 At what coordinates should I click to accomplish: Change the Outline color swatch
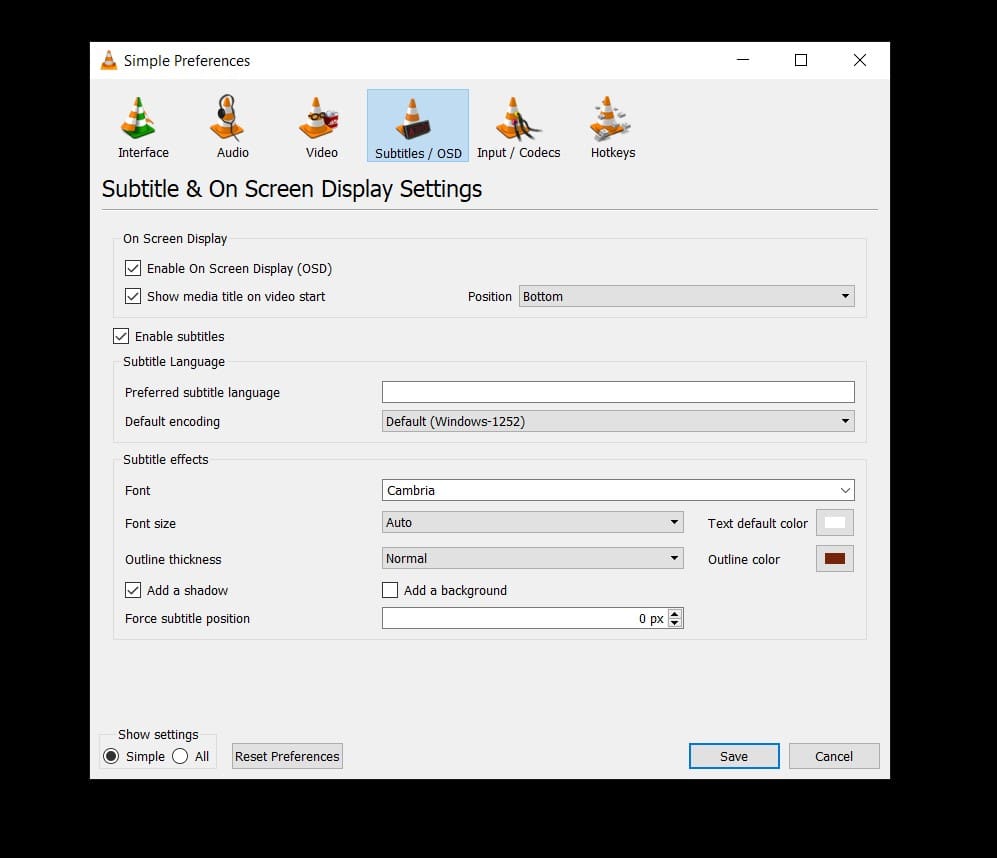click(x=835, y=558)
